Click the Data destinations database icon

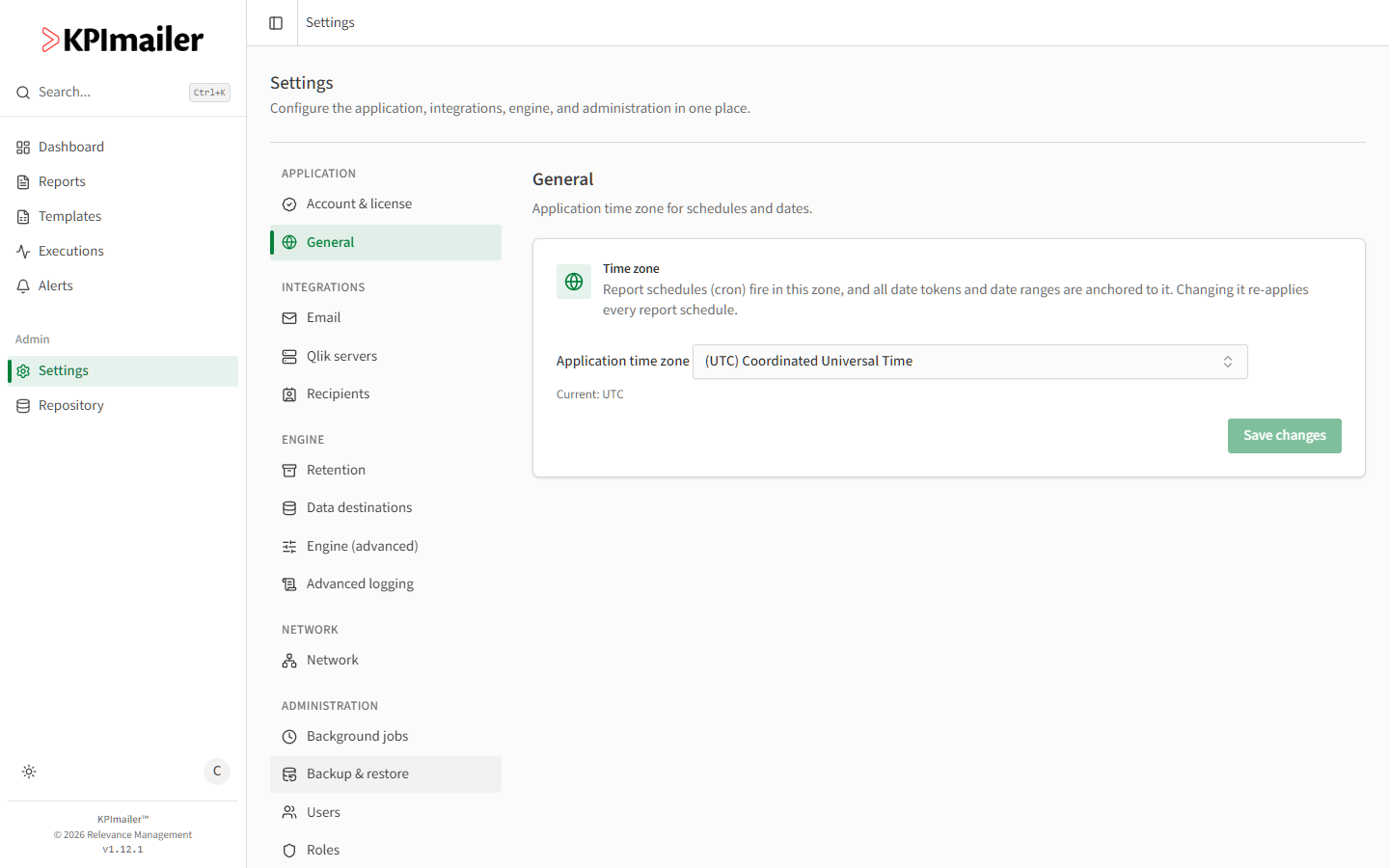coord(289,508)
